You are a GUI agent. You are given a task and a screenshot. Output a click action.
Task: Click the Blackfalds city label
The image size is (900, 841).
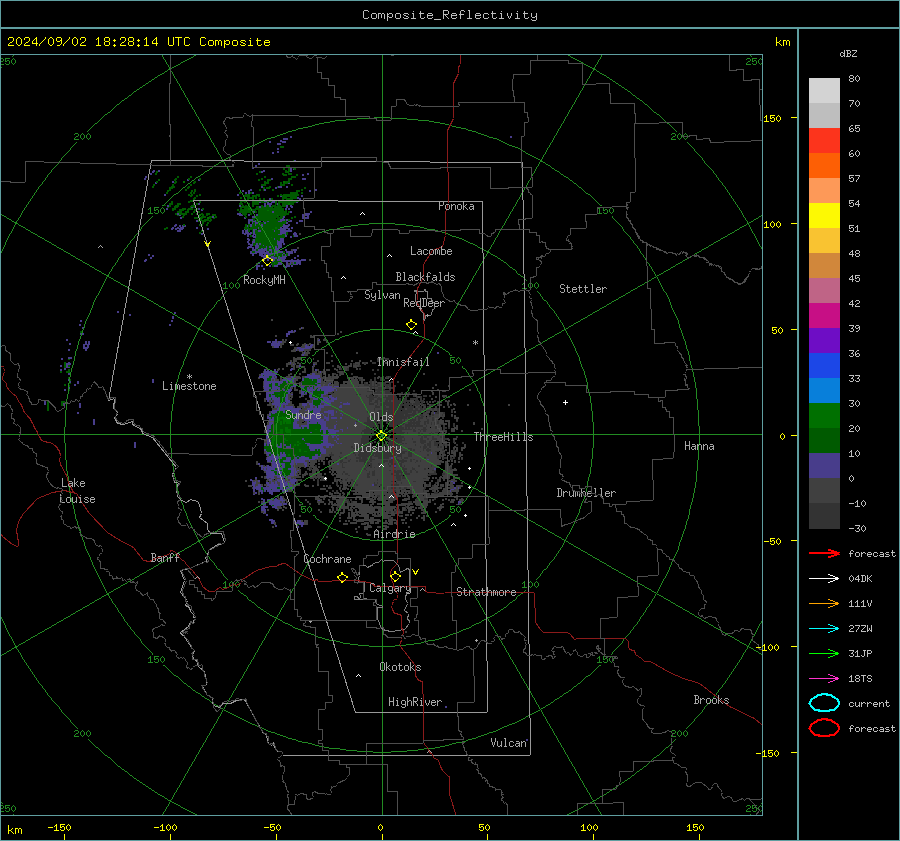coord(425,277)
